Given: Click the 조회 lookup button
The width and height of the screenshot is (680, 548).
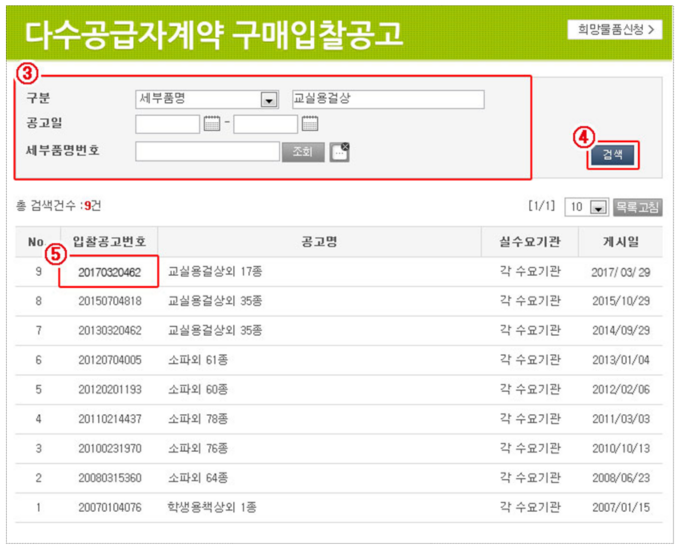Looking at the screenshot, I should tap(303, 152).
